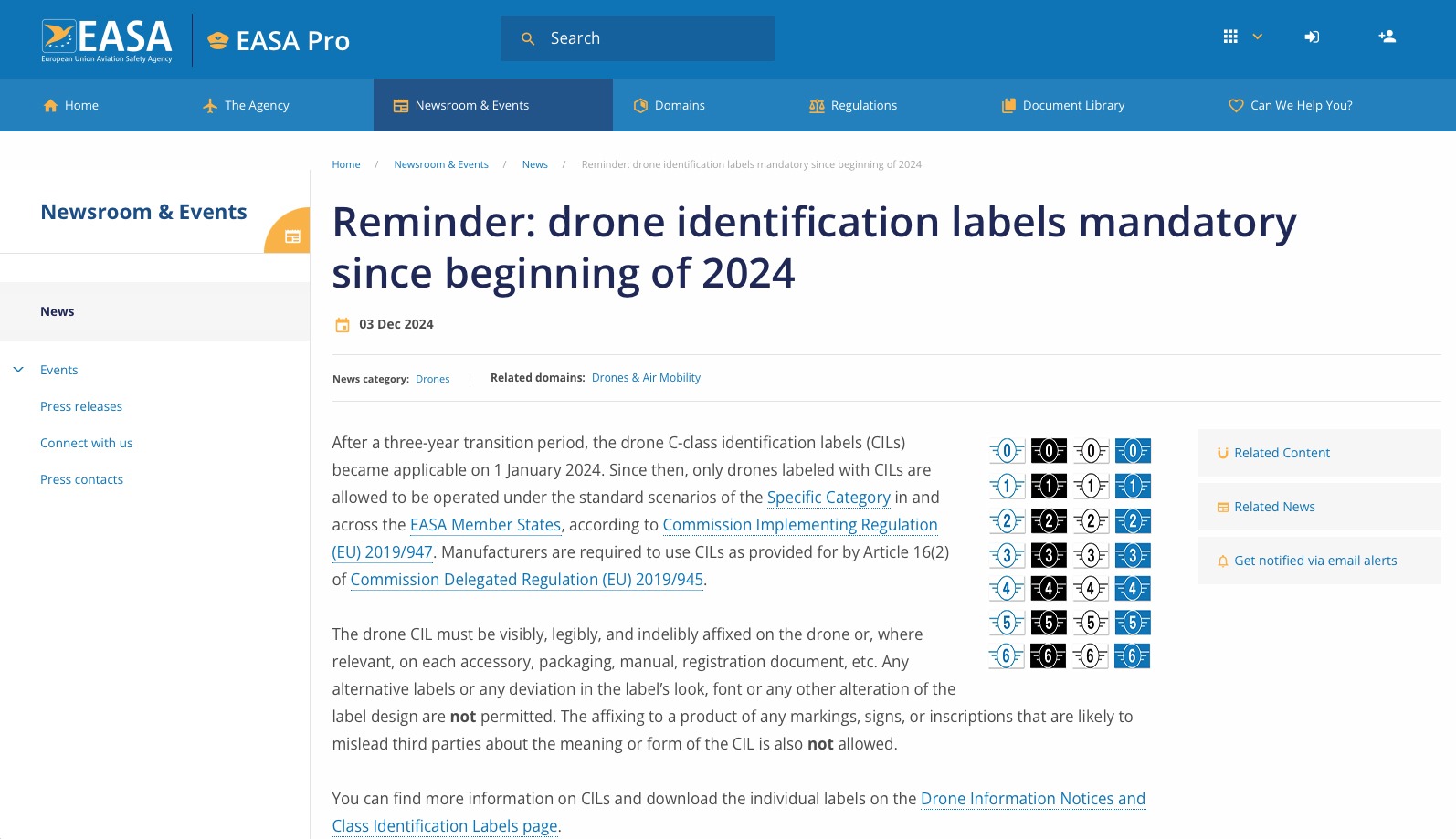Open the Specific Category link
This screenshot has height=839, width=1456.
828,498
